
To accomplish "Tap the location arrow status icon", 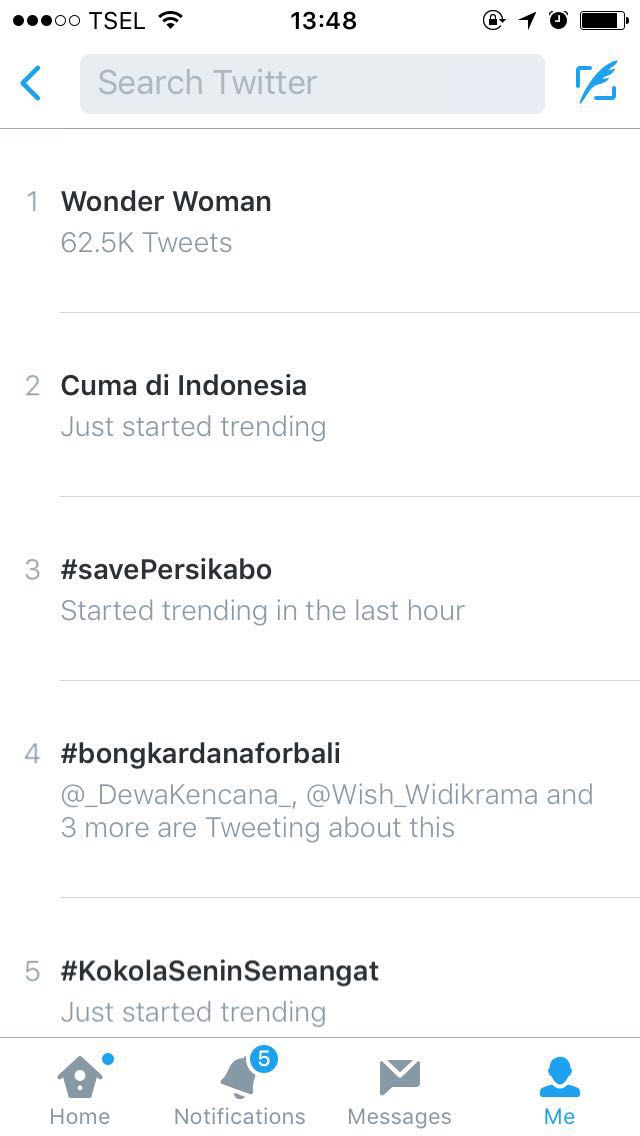I will pos(527,21).
